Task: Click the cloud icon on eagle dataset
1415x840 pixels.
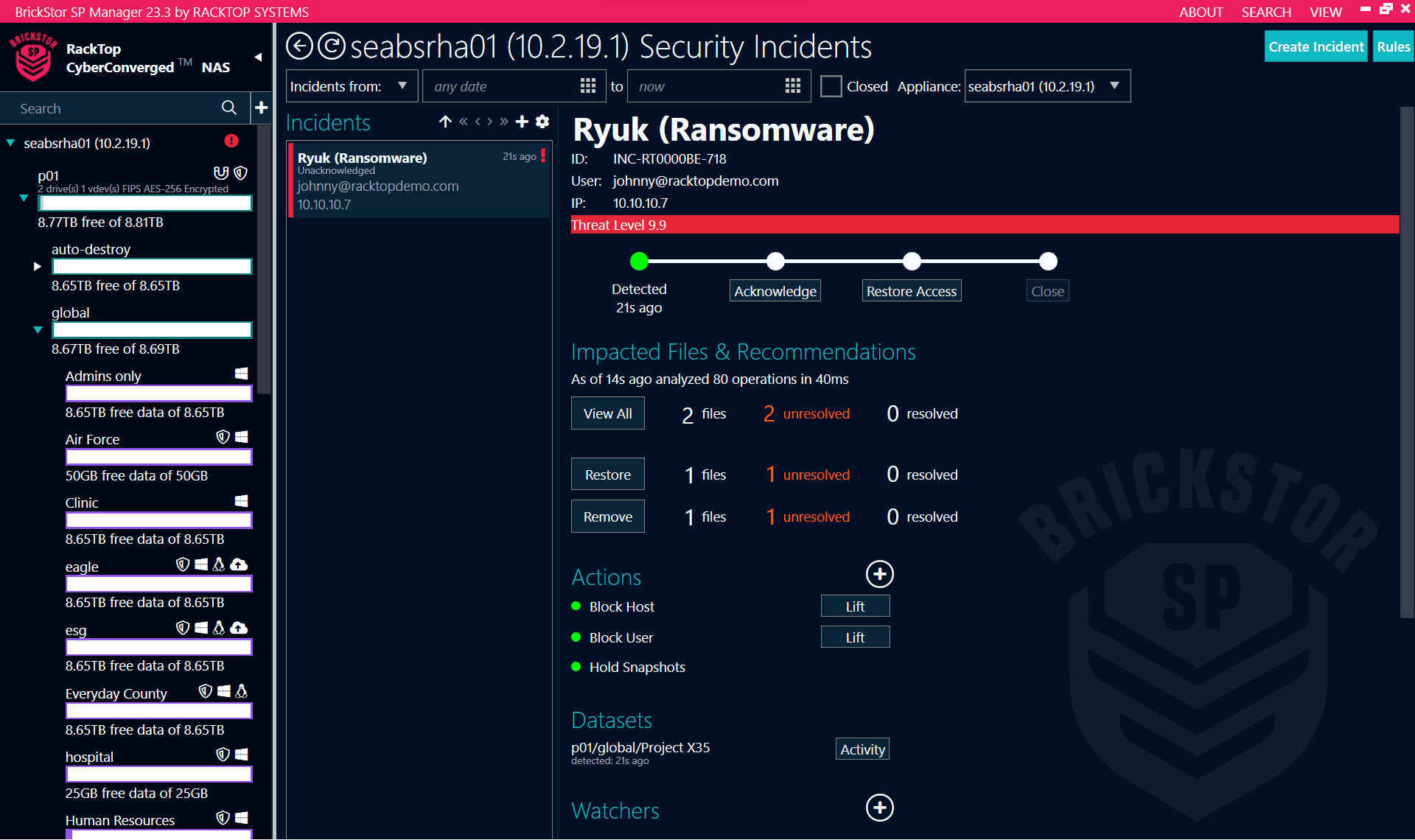Action: tap(239, 564)
